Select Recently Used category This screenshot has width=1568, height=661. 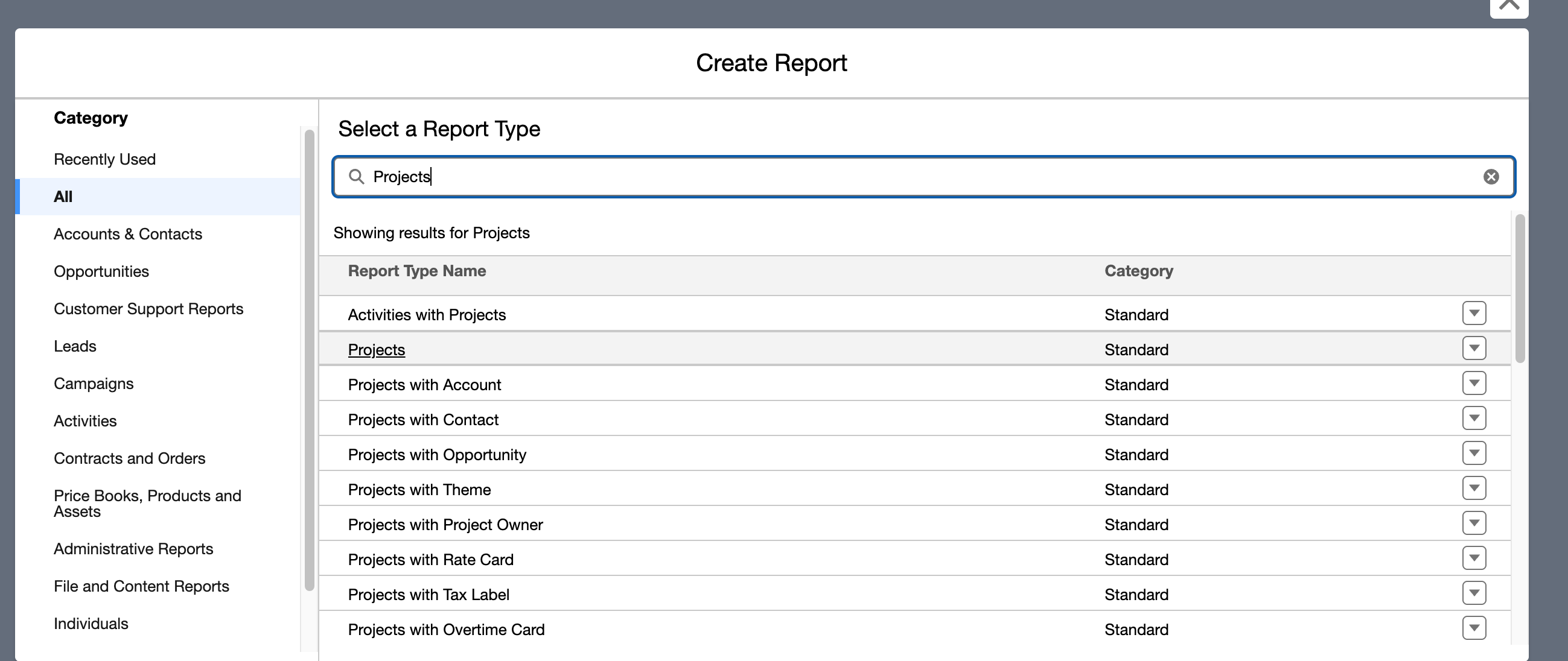point(104,159)
